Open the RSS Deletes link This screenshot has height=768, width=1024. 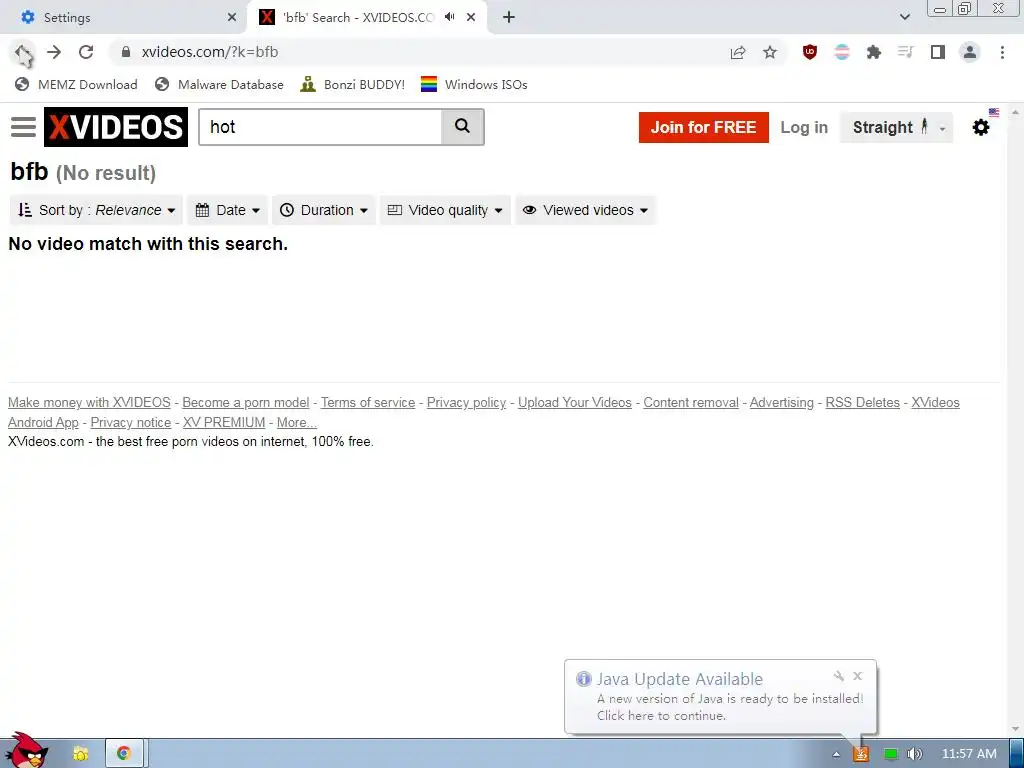click(x=863, y=402)
